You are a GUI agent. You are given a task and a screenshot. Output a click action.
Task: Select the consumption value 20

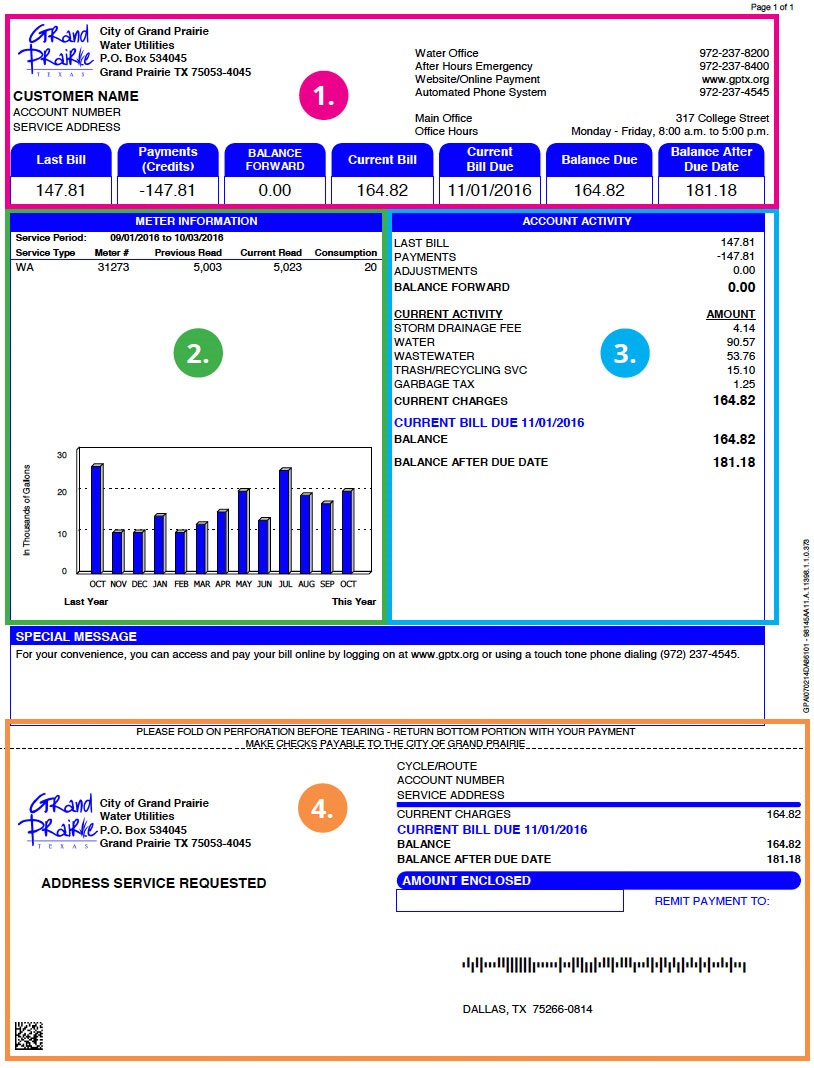370,267
